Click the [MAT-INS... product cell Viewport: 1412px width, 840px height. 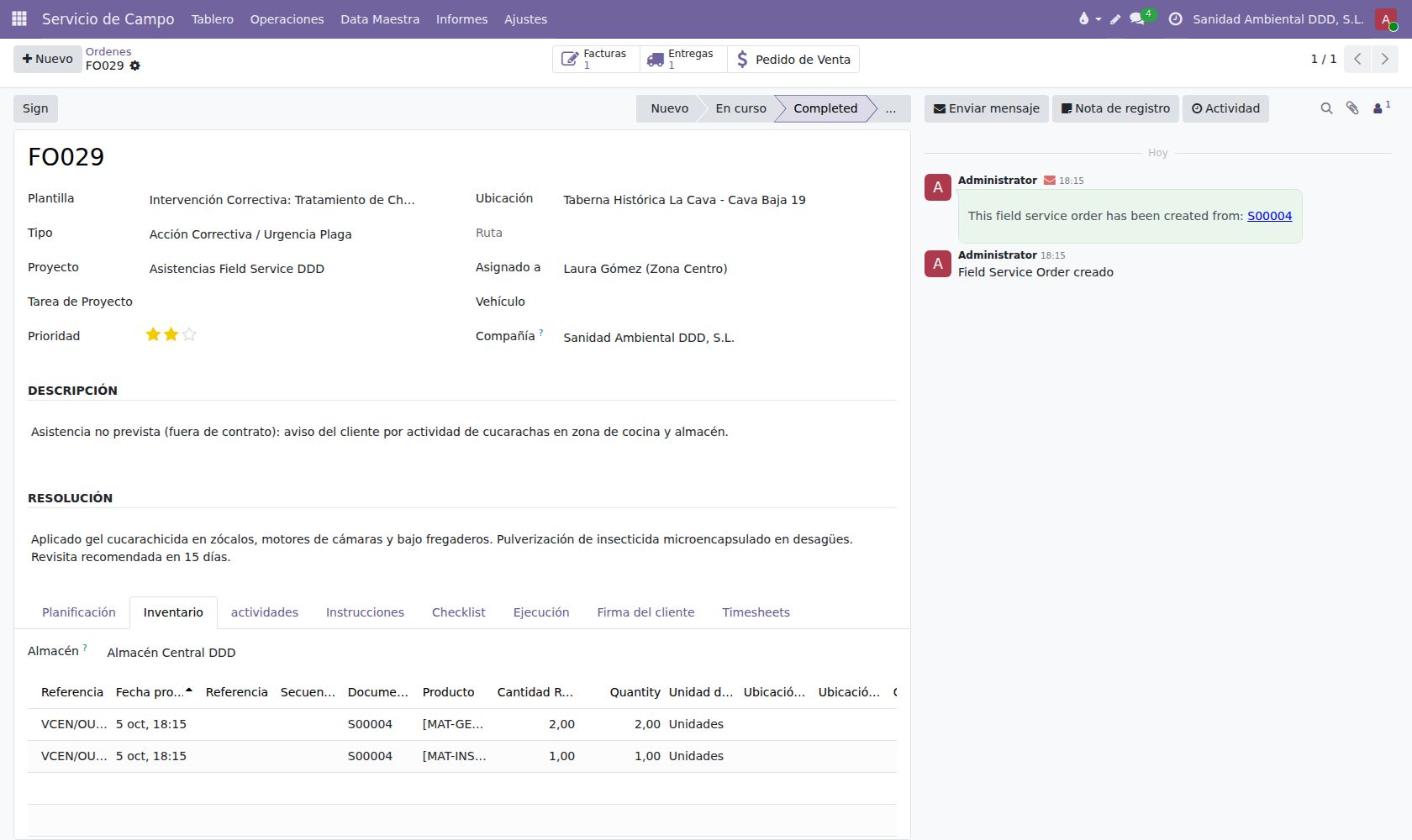pyautogui.click(x=454, y=756)
